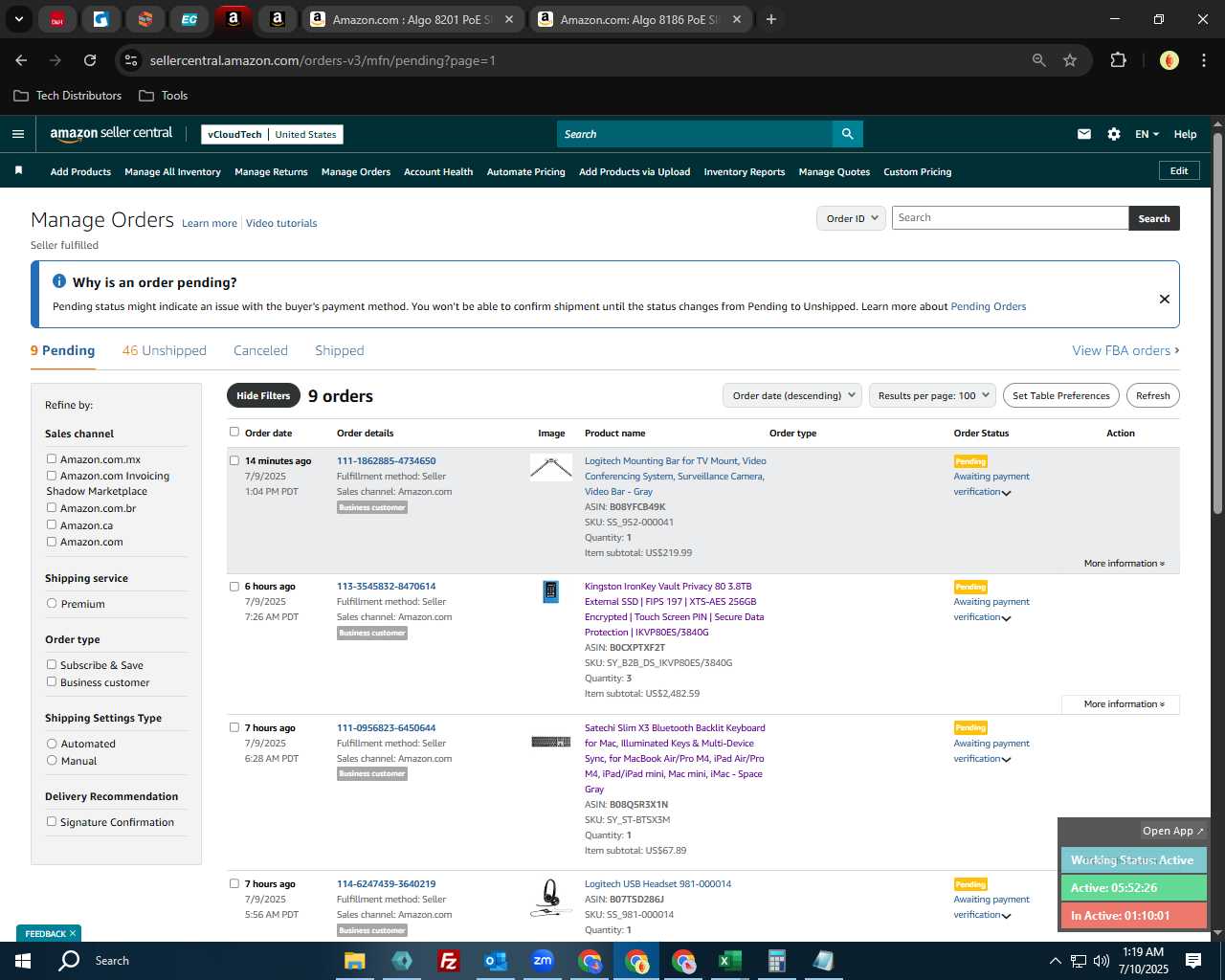Click the Amazon Seller Central logo
The width and height of the screenshot is (1225, 980).
(111, 134)
